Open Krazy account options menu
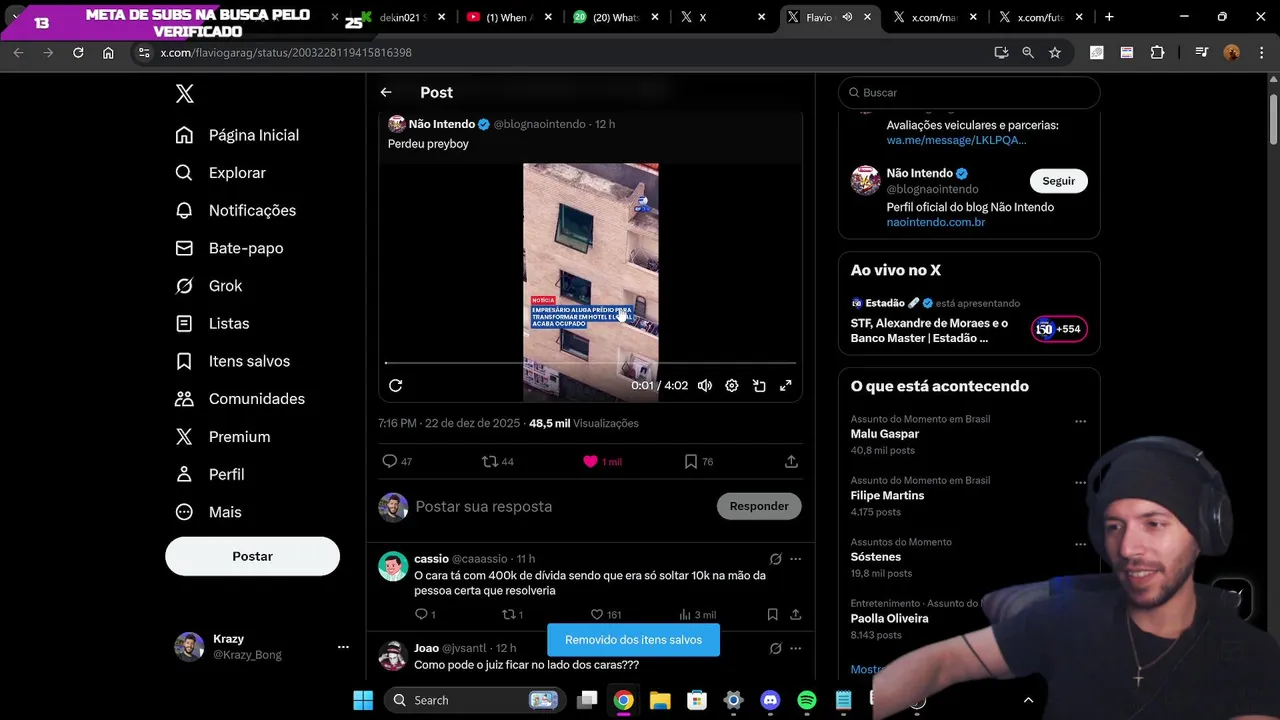 (343, 647)
